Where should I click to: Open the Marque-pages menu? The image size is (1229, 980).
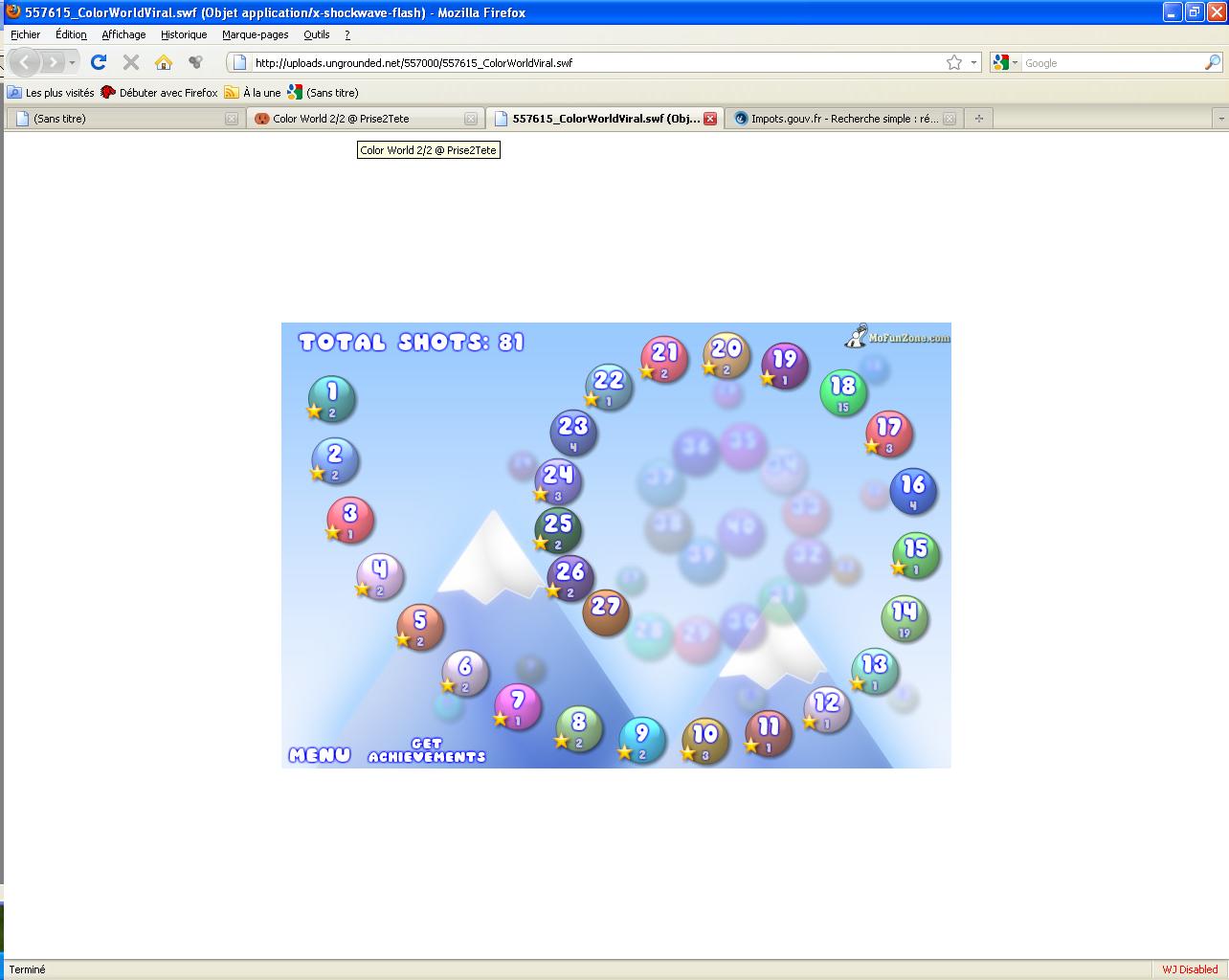[255, 34]
